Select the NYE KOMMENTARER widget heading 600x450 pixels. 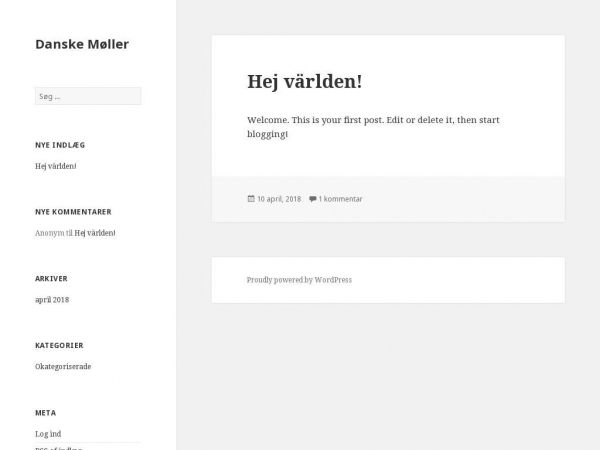click(x=73, y=212)
